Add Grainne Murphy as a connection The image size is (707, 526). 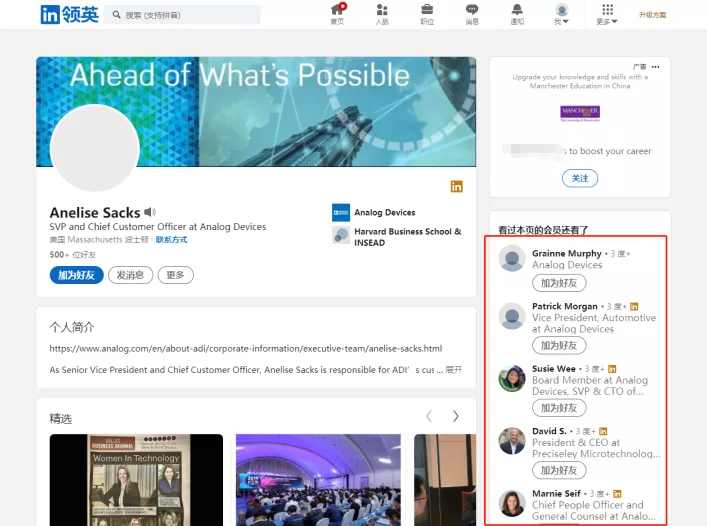[x=559, y=283]
